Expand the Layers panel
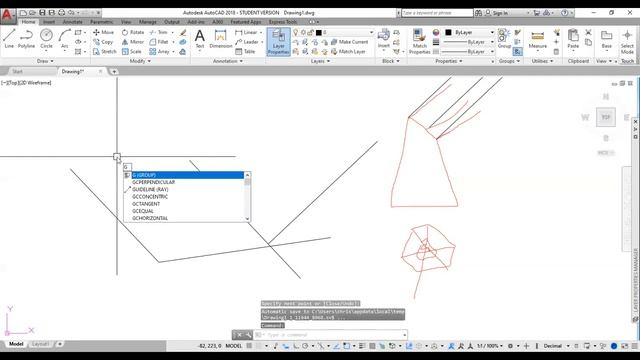Viewport: 640px width, 360px height. [320, 61]
